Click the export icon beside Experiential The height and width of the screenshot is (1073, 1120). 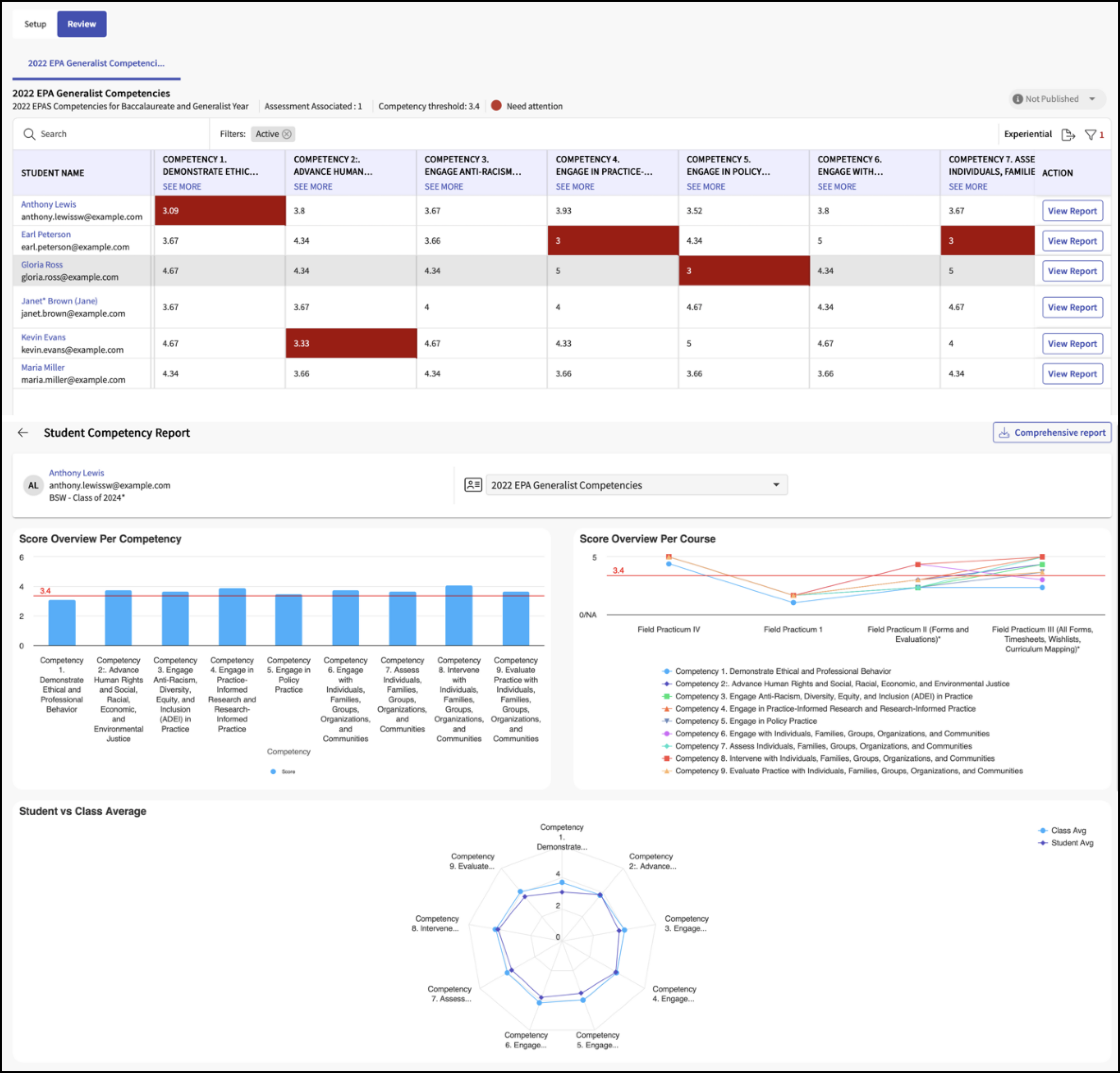pyautogui.click(x=1068, y=135)
